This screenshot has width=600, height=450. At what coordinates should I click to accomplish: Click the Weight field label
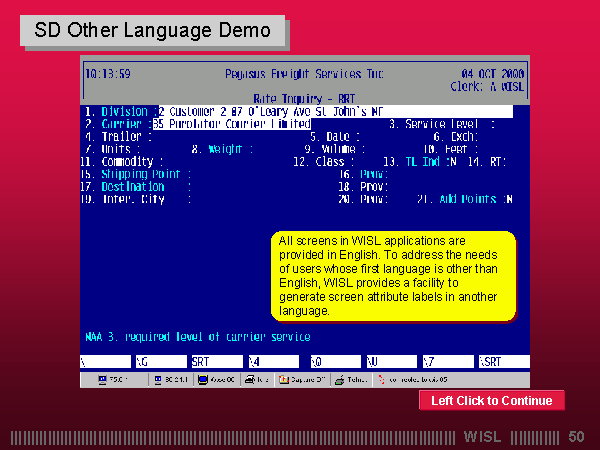(229, 149)
